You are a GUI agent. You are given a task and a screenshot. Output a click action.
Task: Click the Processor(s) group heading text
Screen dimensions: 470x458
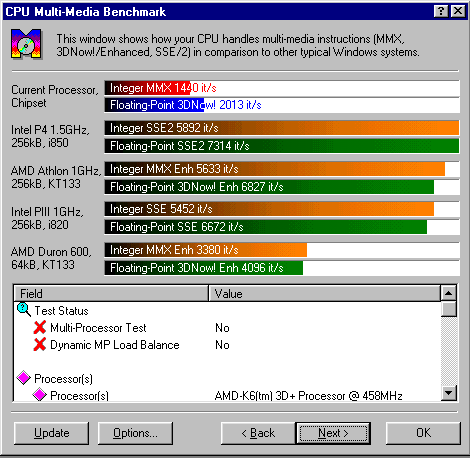[63, 379]
